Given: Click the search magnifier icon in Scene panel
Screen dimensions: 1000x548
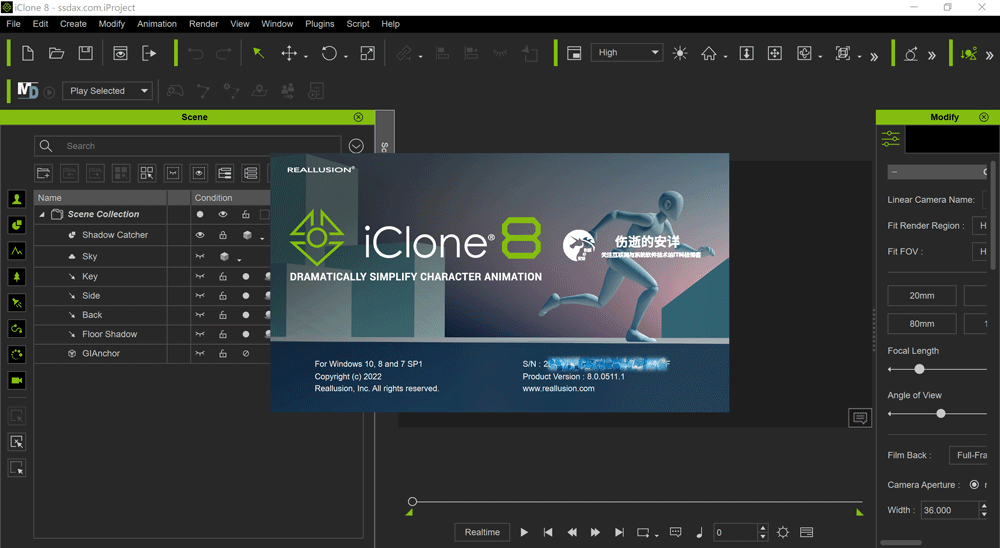Looking at the screenshot, I should click(46, 146).
